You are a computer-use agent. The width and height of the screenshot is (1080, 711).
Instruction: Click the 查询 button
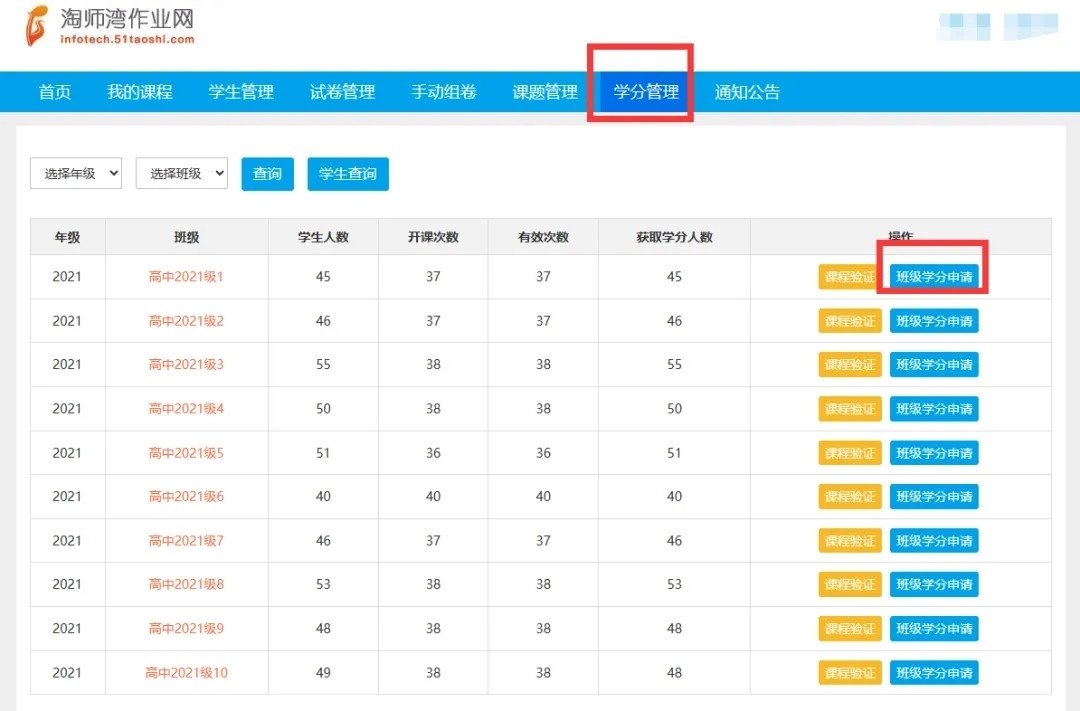267,173
